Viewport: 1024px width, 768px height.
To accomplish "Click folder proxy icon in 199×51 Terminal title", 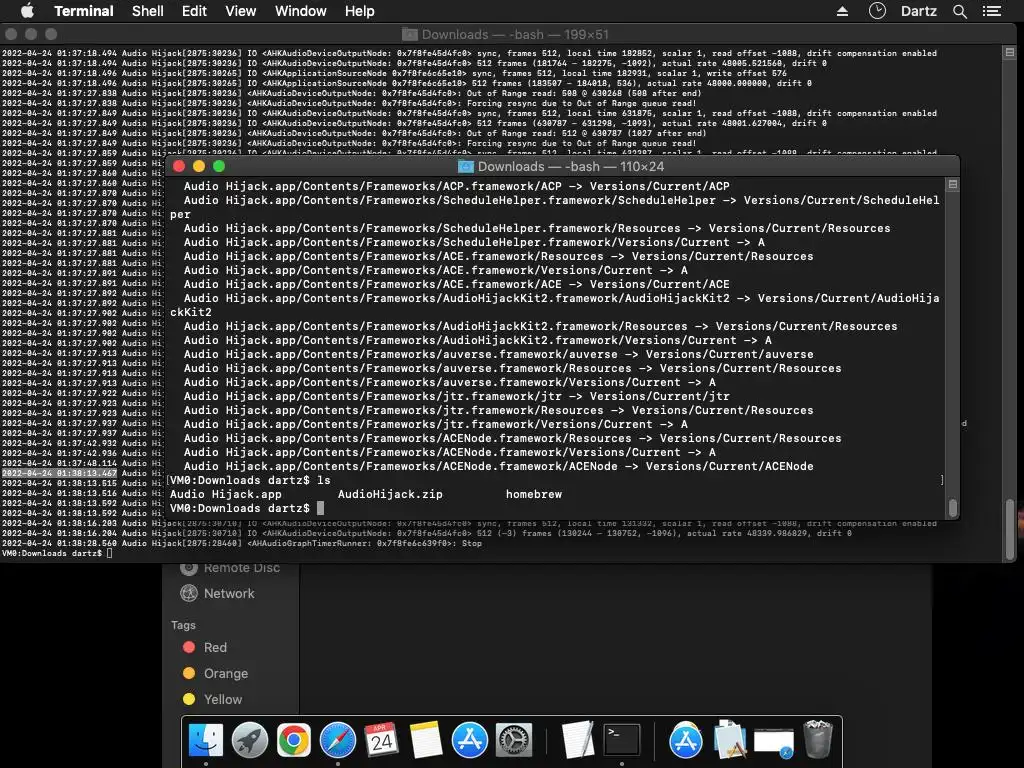I will [409, 35].
